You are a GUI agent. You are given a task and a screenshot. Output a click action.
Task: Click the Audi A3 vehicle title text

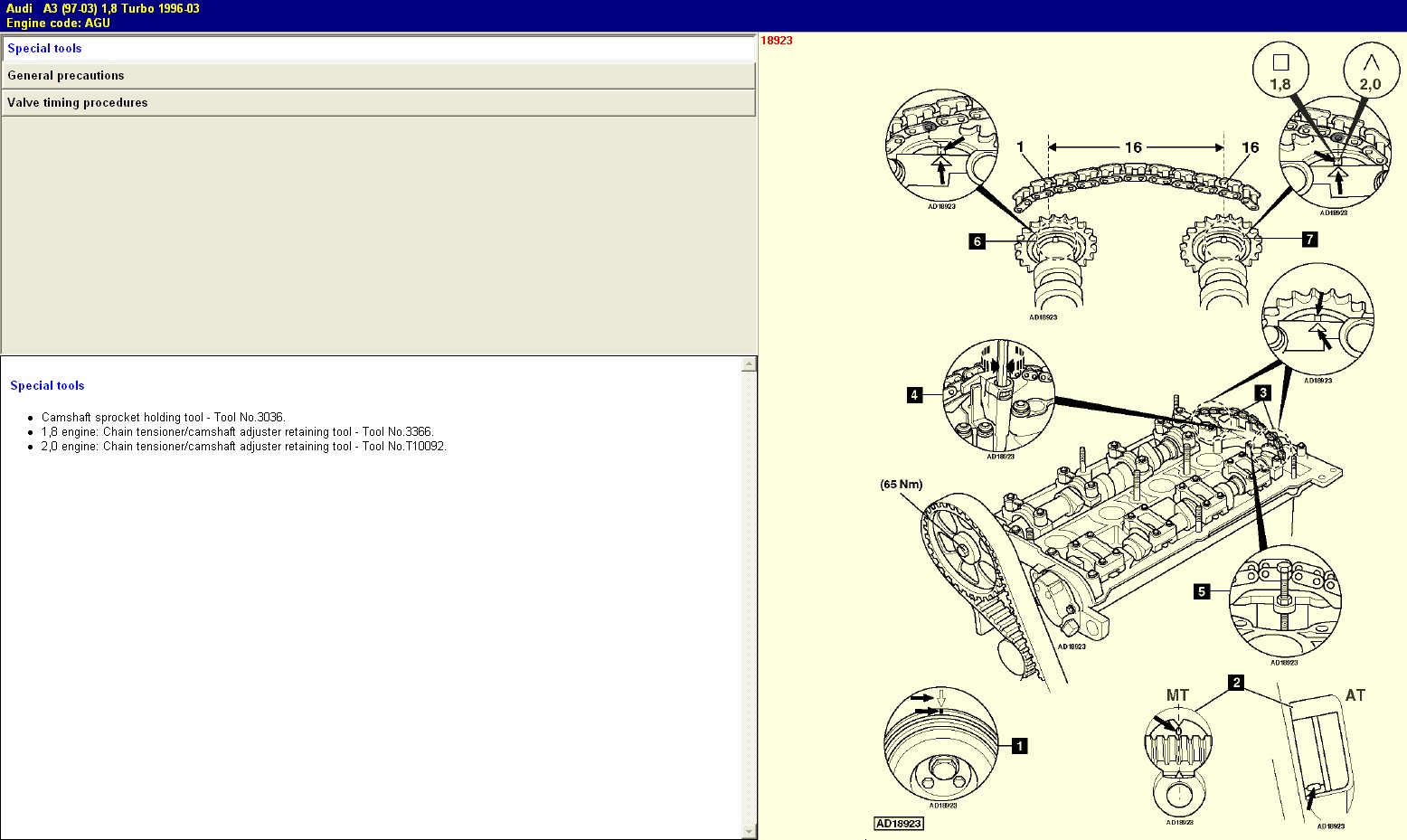103,8
